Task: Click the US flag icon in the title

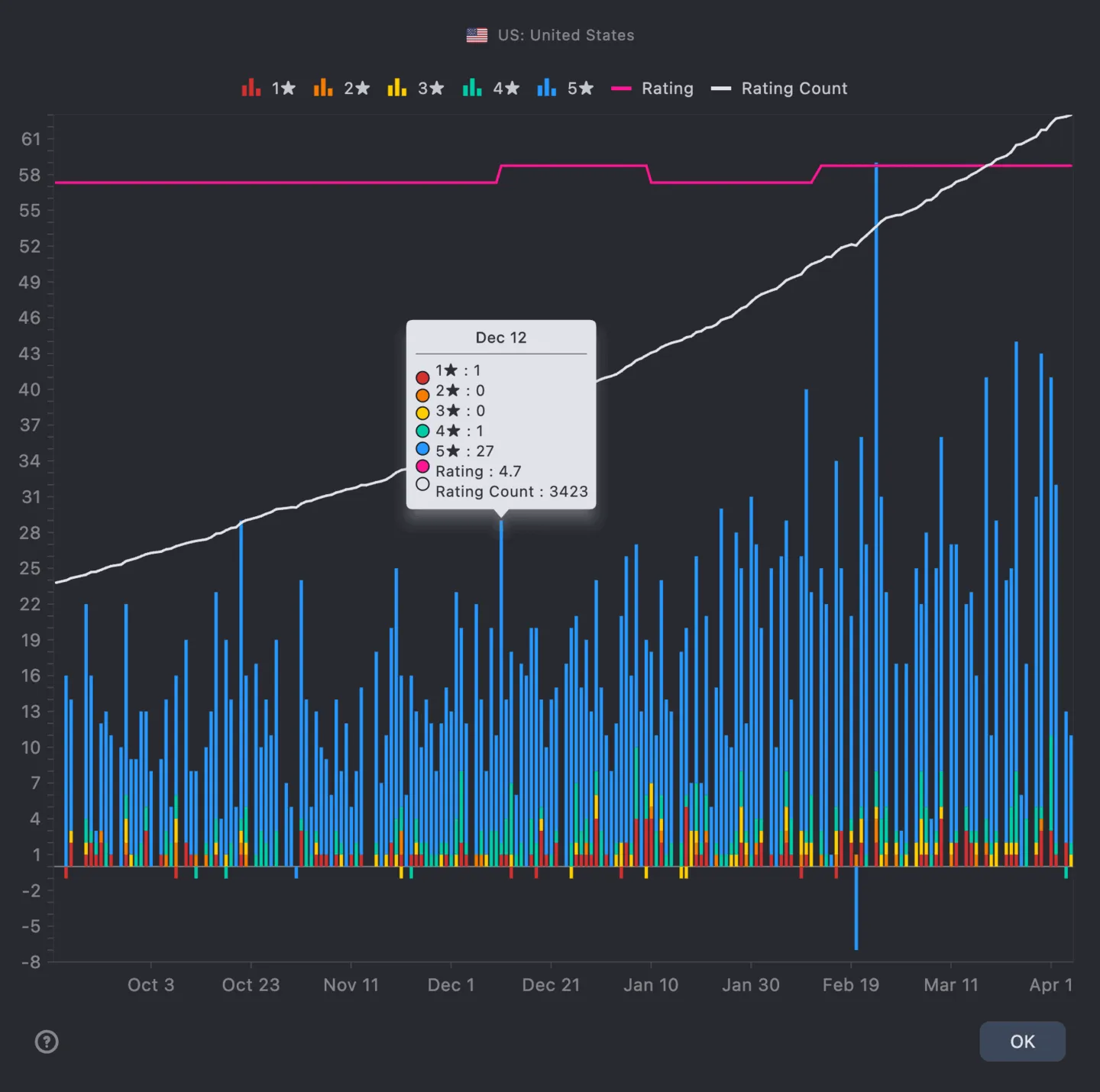Action: 477,34
